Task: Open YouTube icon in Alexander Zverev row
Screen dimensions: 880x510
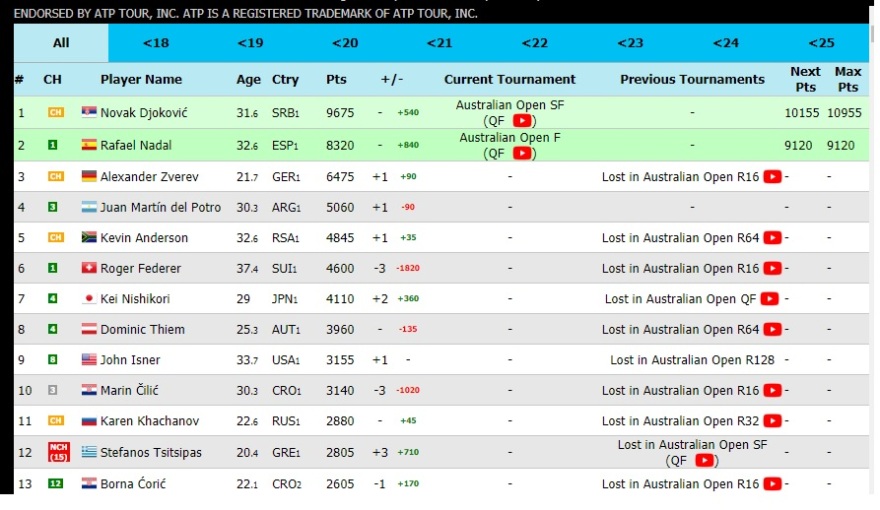Action: click(x=772, y=177)
